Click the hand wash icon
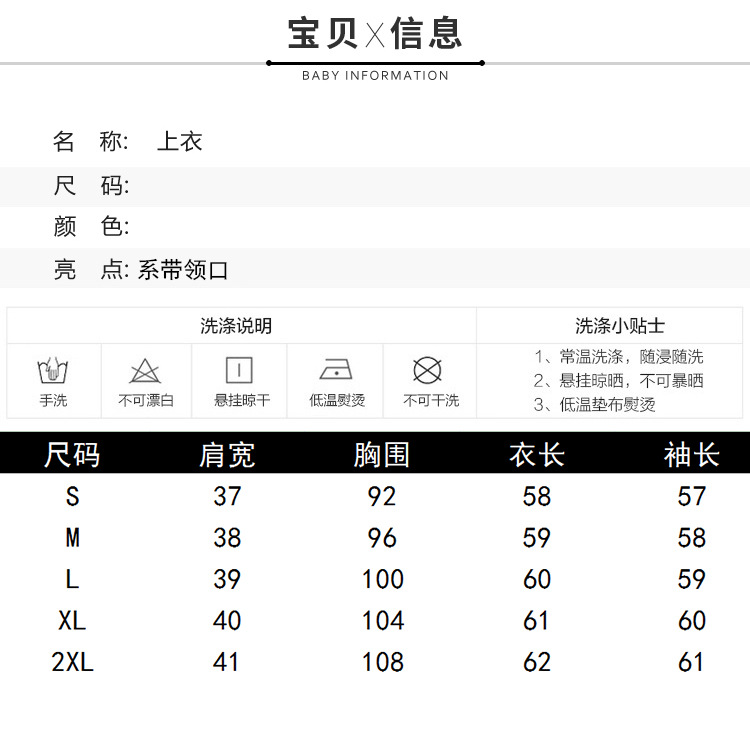This screenshot has height=732, width=750. [x=53, y=371]
